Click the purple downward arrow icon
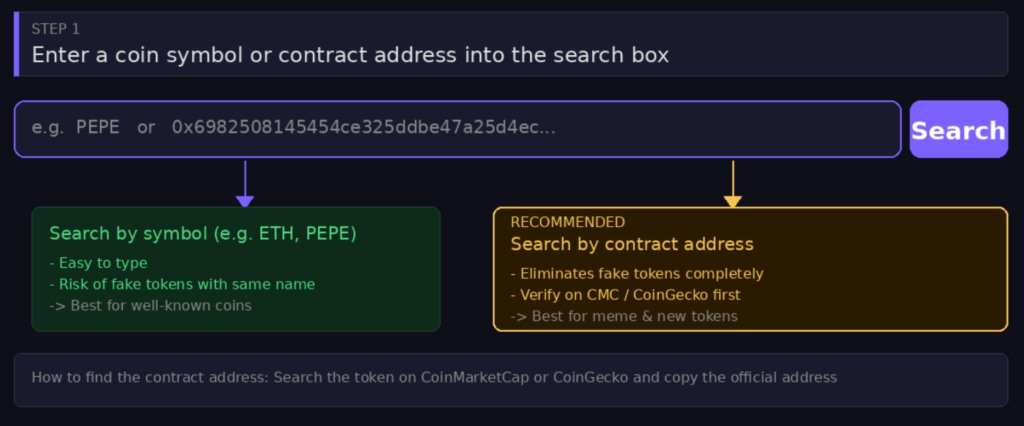Viewport: 1024px width, 426px height. (244, 186)
